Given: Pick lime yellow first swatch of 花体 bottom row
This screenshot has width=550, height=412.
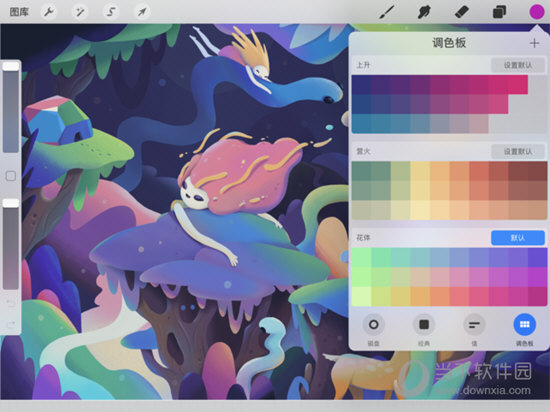Looking at the screenshot, I should point(362,296).
